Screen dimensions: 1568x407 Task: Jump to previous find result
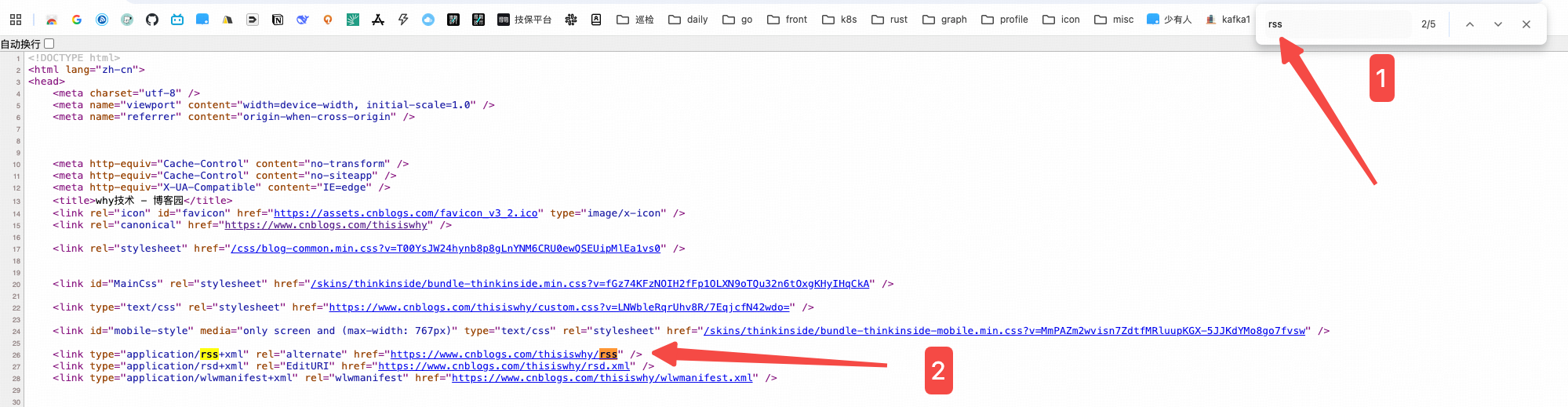[x=1470, y=24]
